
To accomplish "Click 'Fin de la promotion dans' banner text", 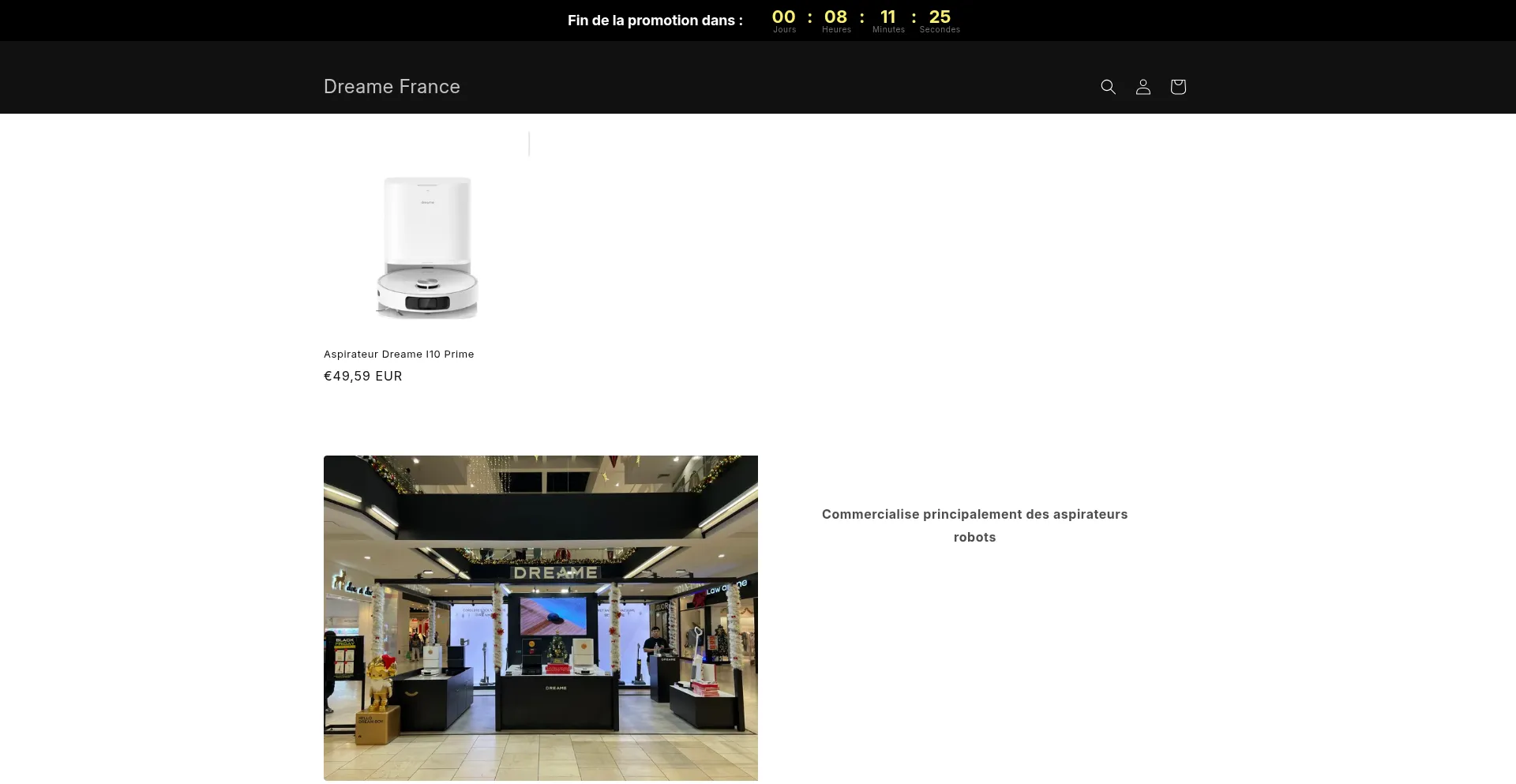I will (x=655, y=21).
